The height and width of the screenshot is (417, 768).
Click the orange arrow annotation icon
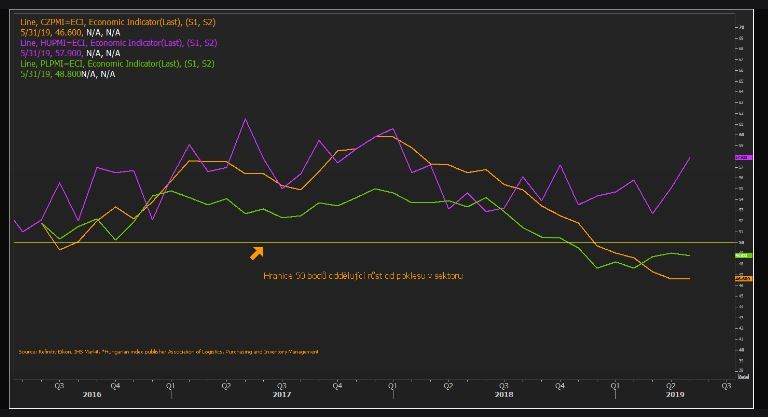click(x=257, y=253)
